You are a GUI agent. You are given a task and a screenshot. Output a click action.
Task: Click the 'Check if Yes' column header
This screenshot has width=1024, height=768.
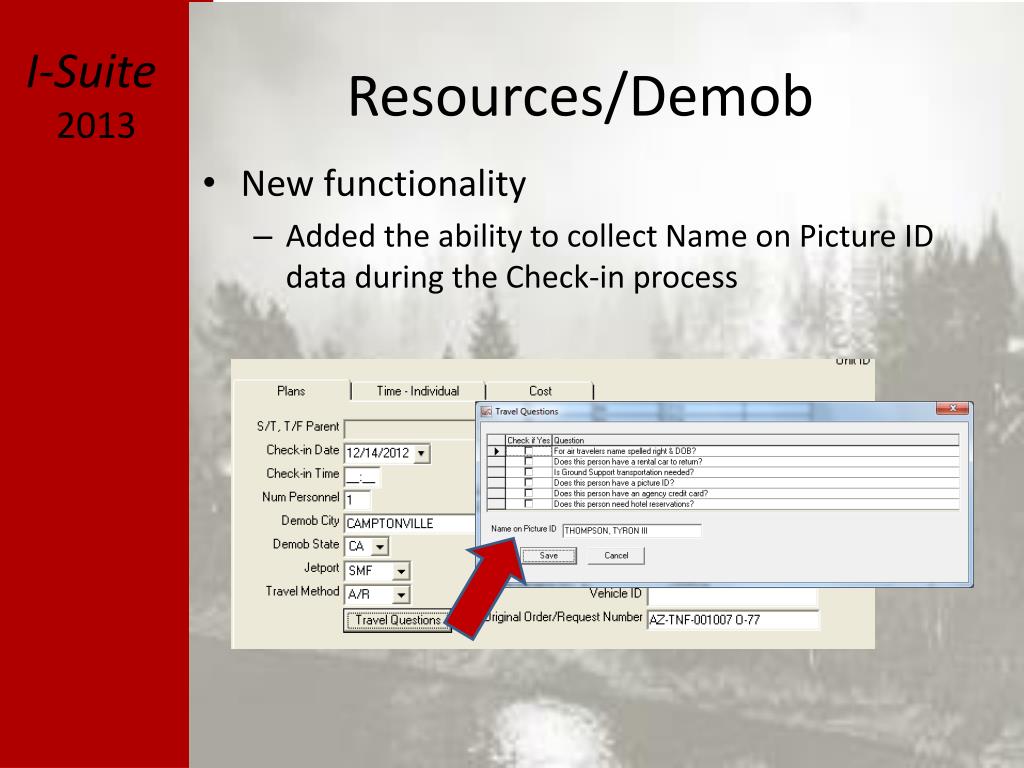(x=529, y=441)
